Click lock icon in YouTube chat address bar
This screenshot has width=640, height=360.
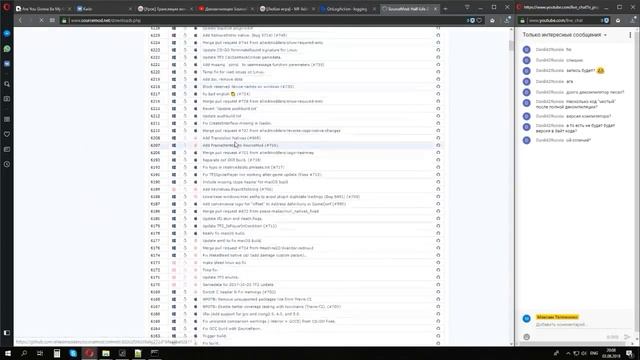(522, 20)
